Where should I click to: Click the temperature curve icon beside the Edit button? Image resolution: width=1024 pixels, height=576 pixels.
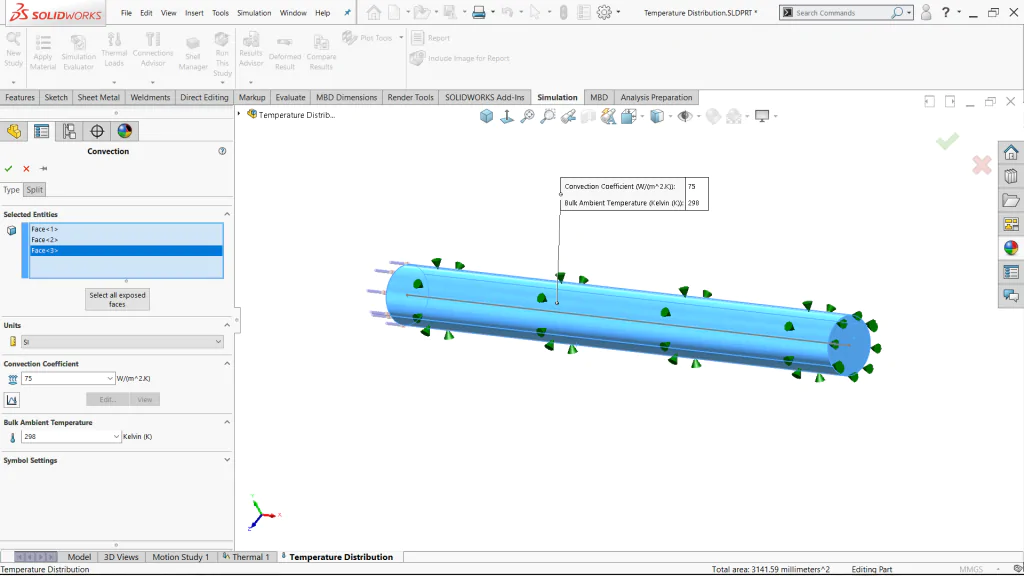tap(12, 400)
